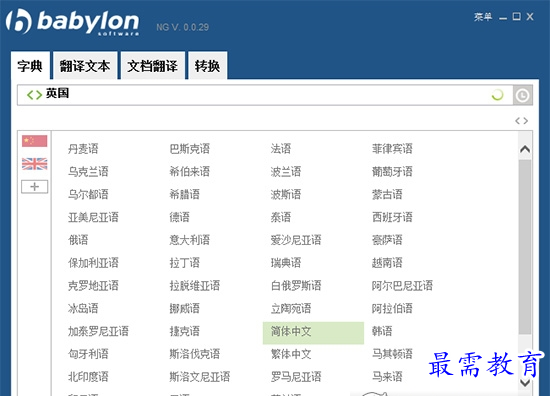Select 爱沙尼亚语 language

tap(296, 240)
